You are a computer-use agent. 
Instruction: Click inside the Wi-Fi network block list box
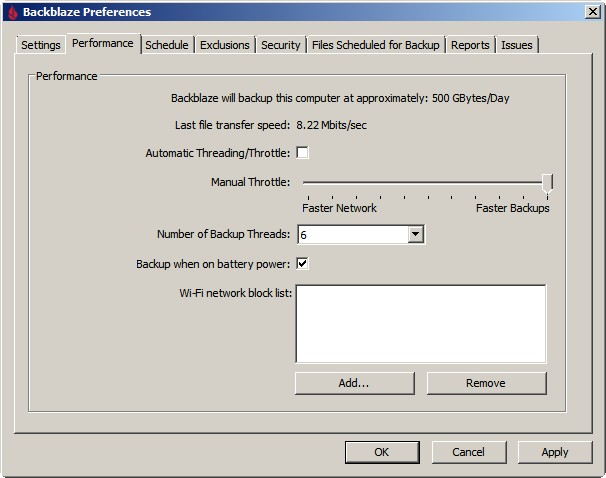pyautogui.click(x=421, y=324)
